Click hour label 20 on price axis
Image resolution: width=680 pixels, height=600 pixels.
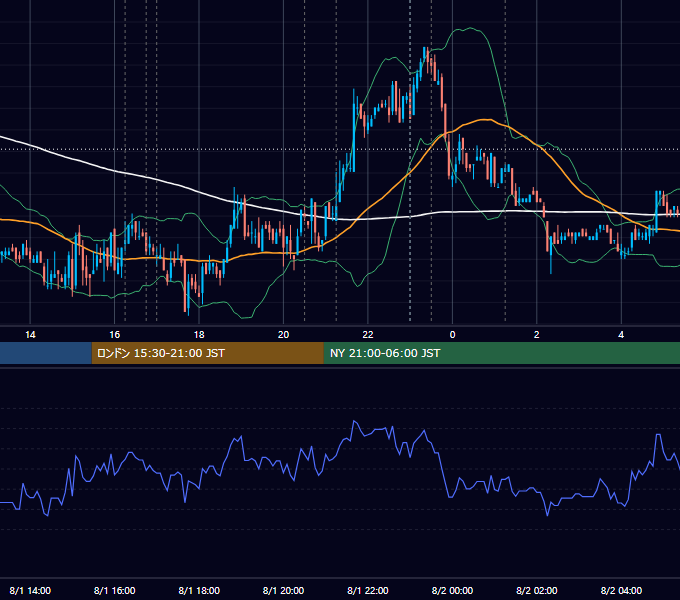[x=283, y=335]
